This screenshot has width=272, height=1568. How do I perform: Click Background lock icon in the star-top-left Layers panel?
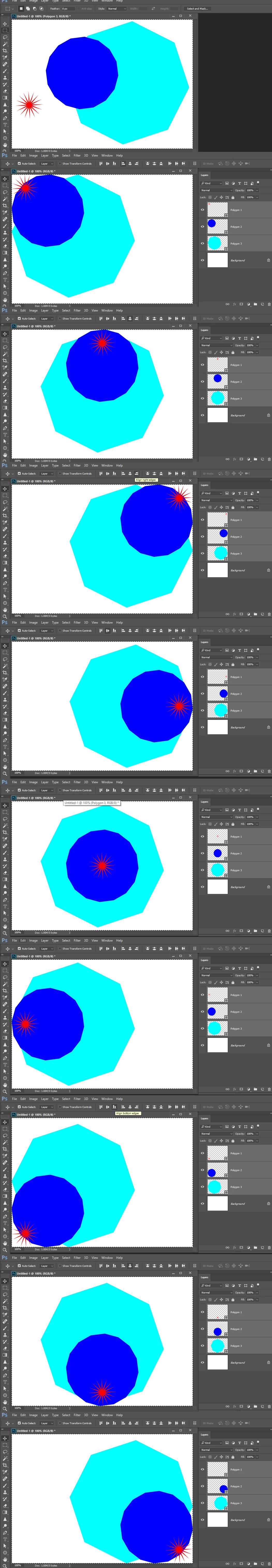tap(268, 261)
